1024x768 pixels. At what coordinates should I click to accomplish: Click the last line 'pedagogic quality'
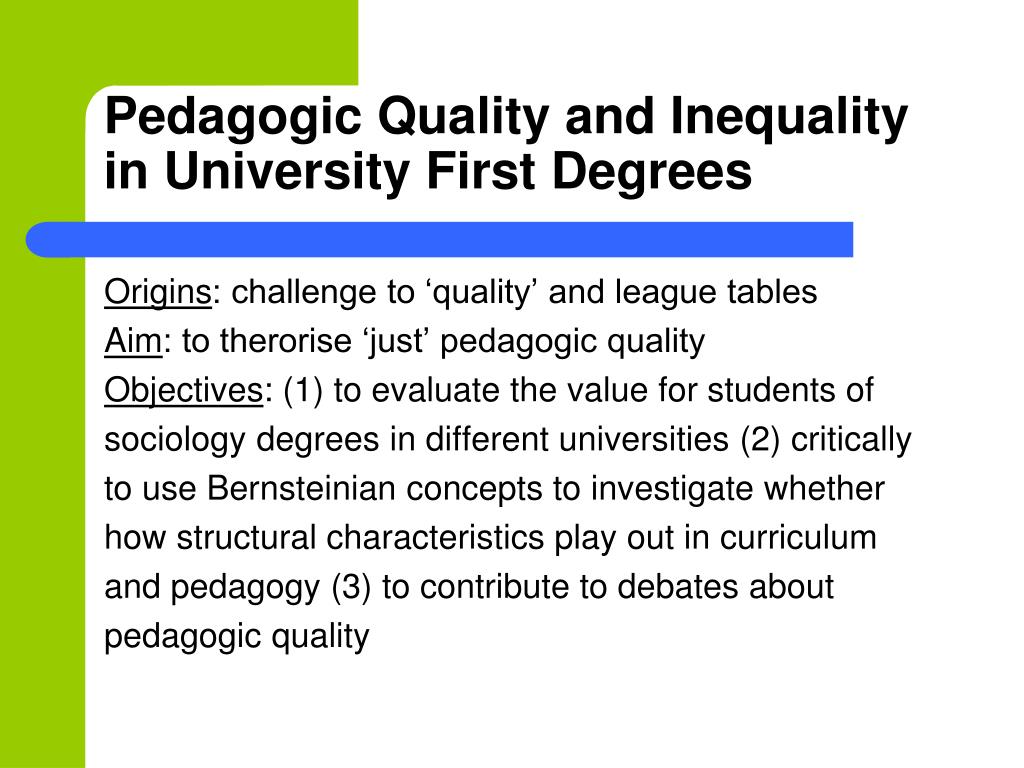click(237, 637)
